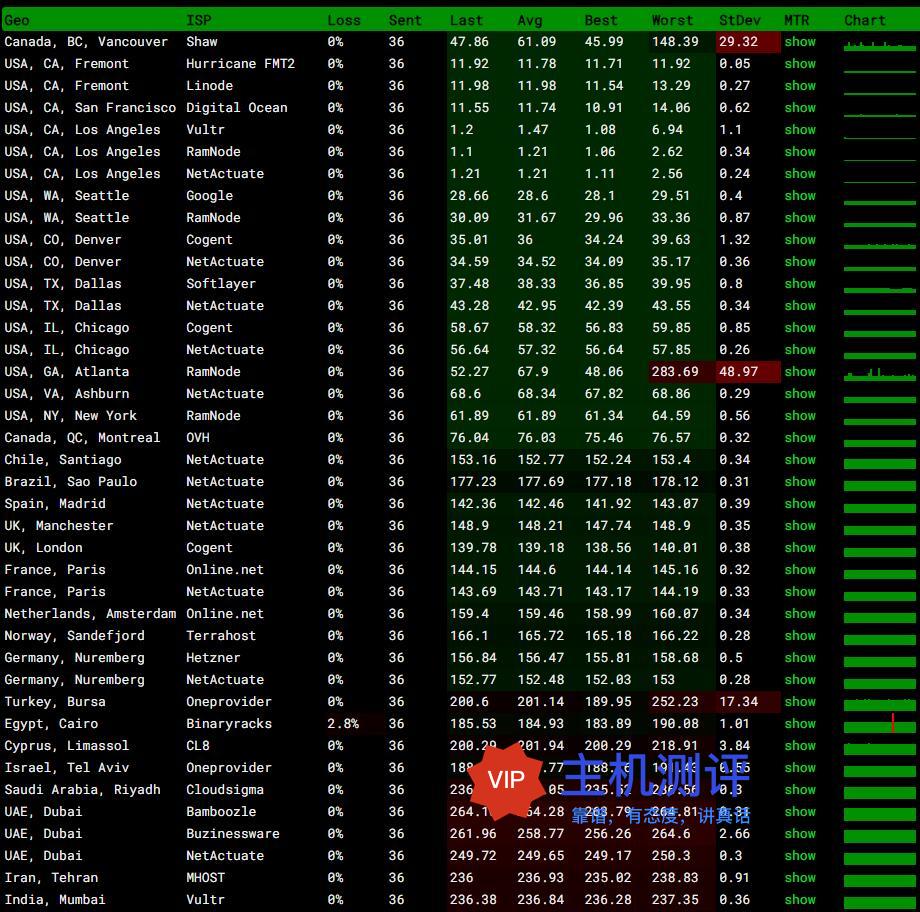Click the Last column header
Image resolution: width=920 pixels, height=912 pixels.
[x=466, y=21]
